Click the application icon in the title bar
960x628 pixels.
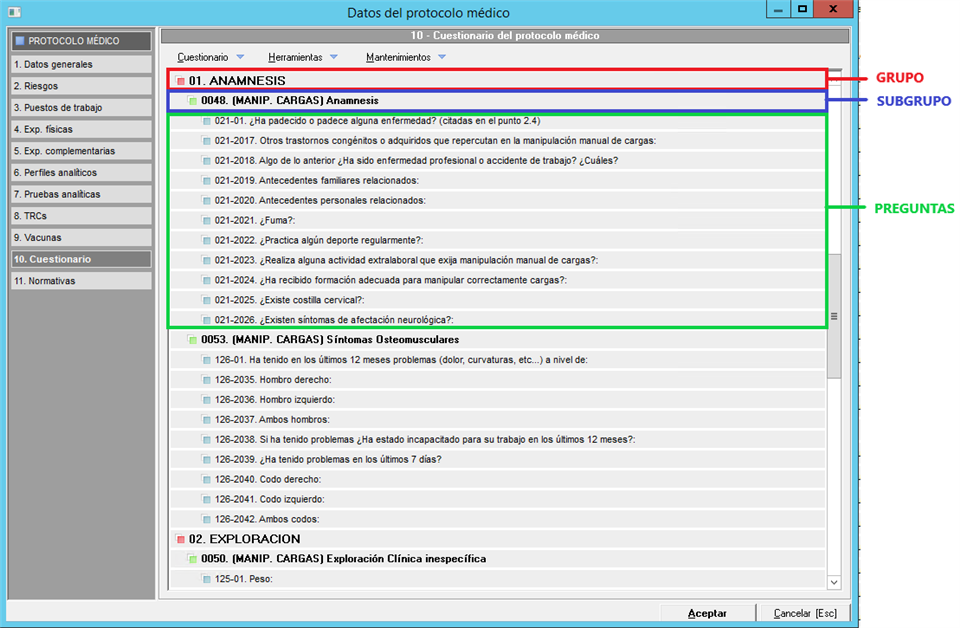click(x=12, y=12)
